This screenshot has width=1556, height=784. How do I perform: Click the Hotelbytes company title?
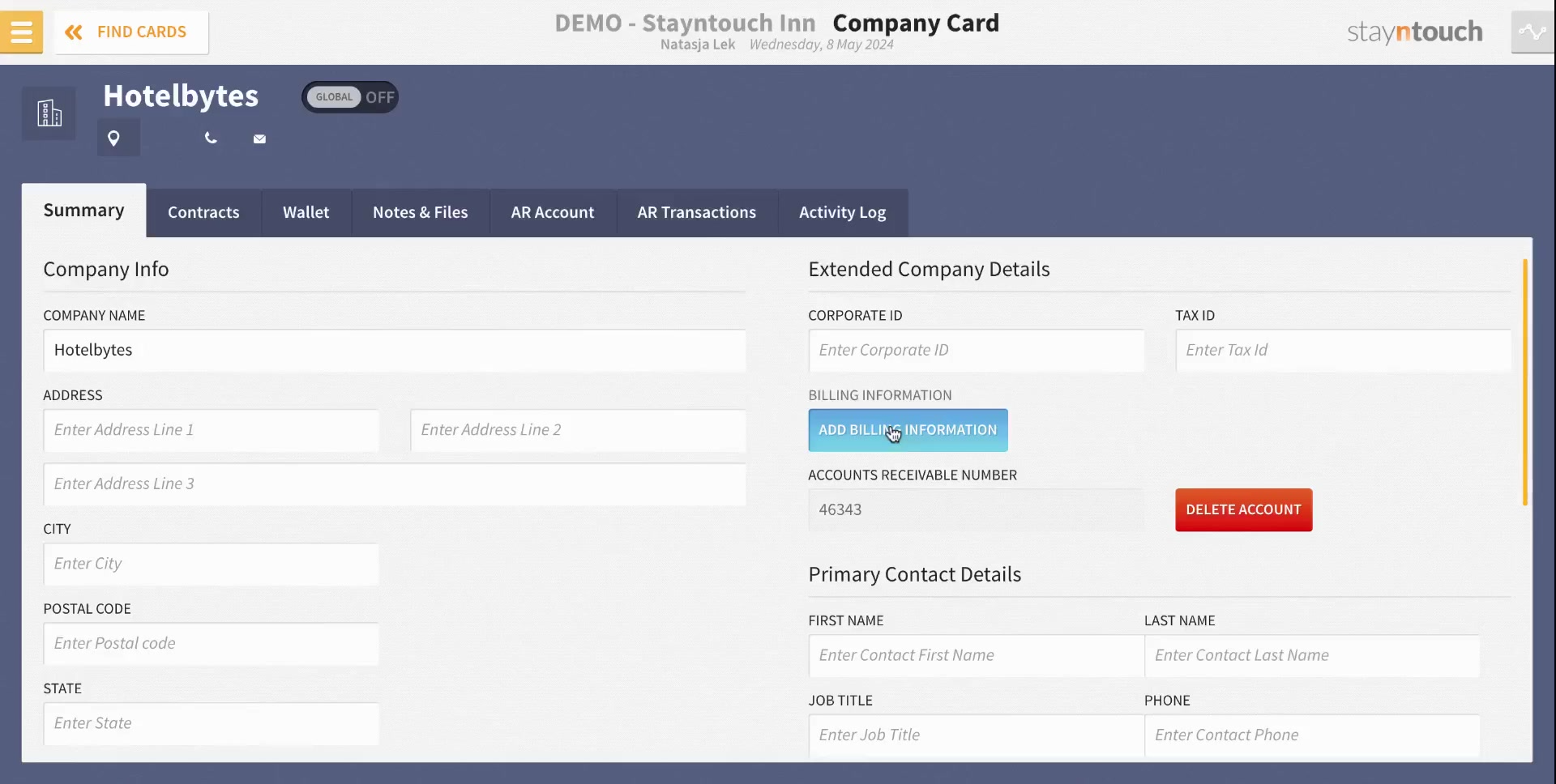coord(181,96)
